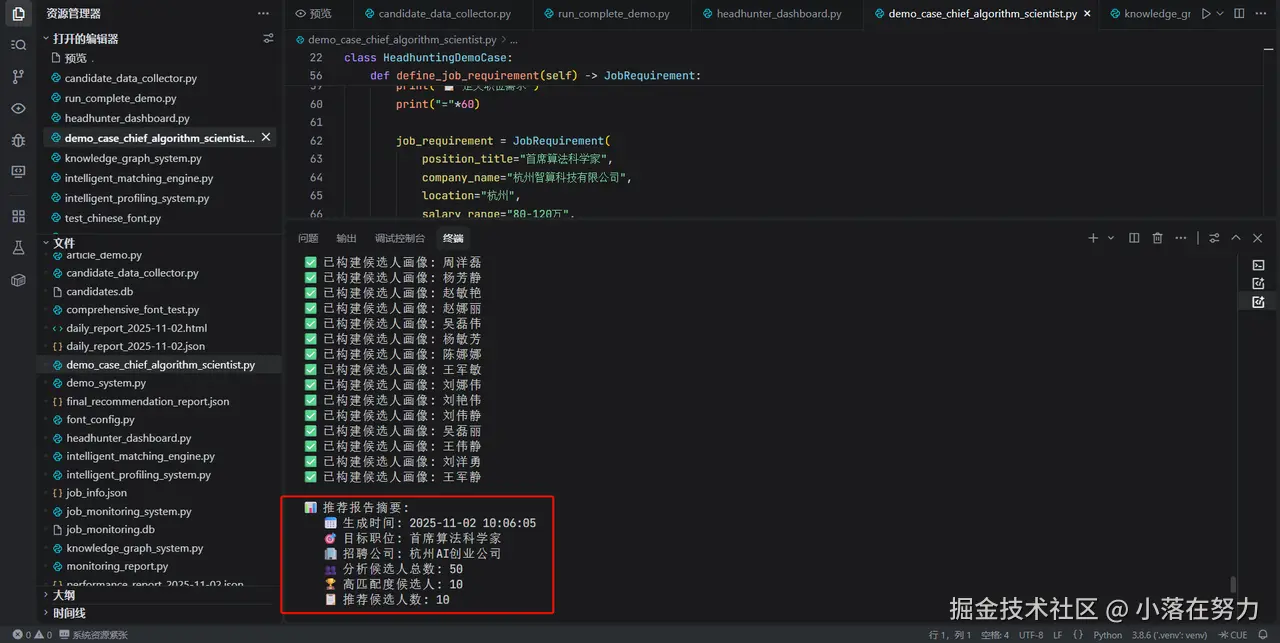Image resolution: width=1280 pixels, height=643 pixels.
Task: Close the terminal panel
Action: pos(1258,238)
